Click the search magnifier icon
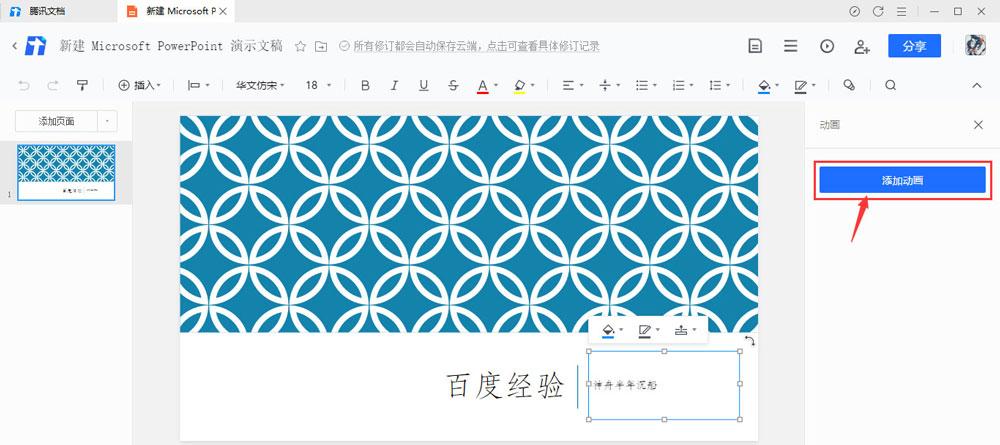The width and height of the screenshot is (1000, 445). (x=890, y=86)
